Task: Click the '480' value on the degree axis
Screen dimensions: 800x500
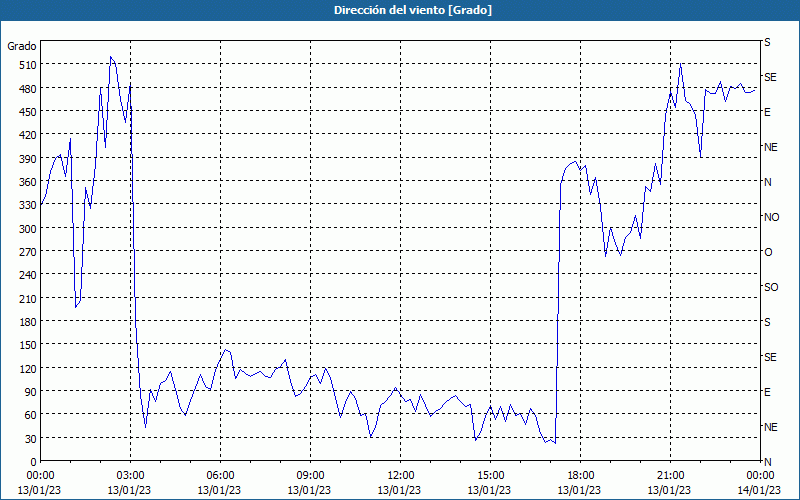Action: coord(28,88)
